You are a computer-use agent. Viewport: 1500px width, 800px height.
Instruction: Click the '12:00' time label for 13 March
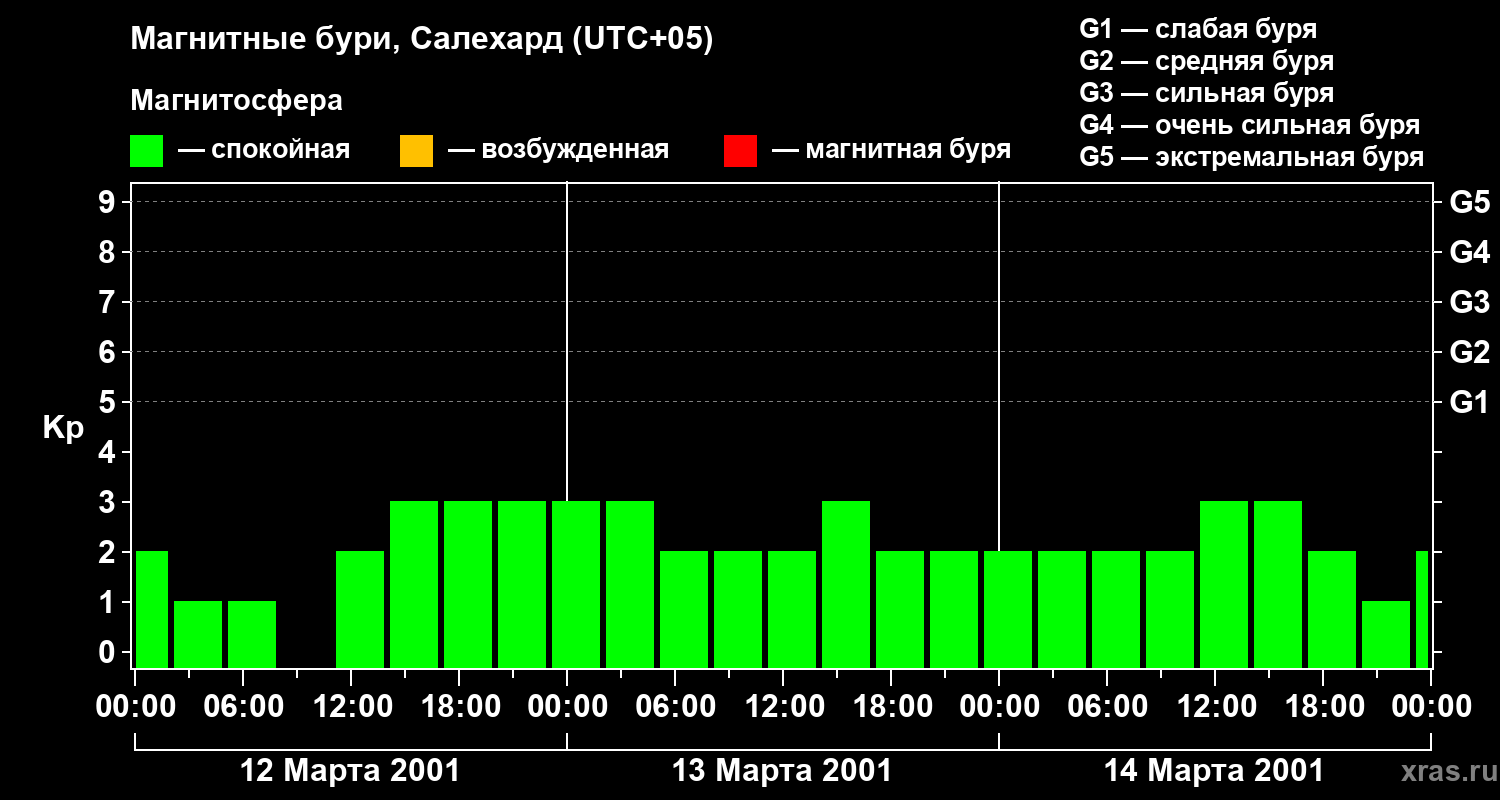point(783,707)
